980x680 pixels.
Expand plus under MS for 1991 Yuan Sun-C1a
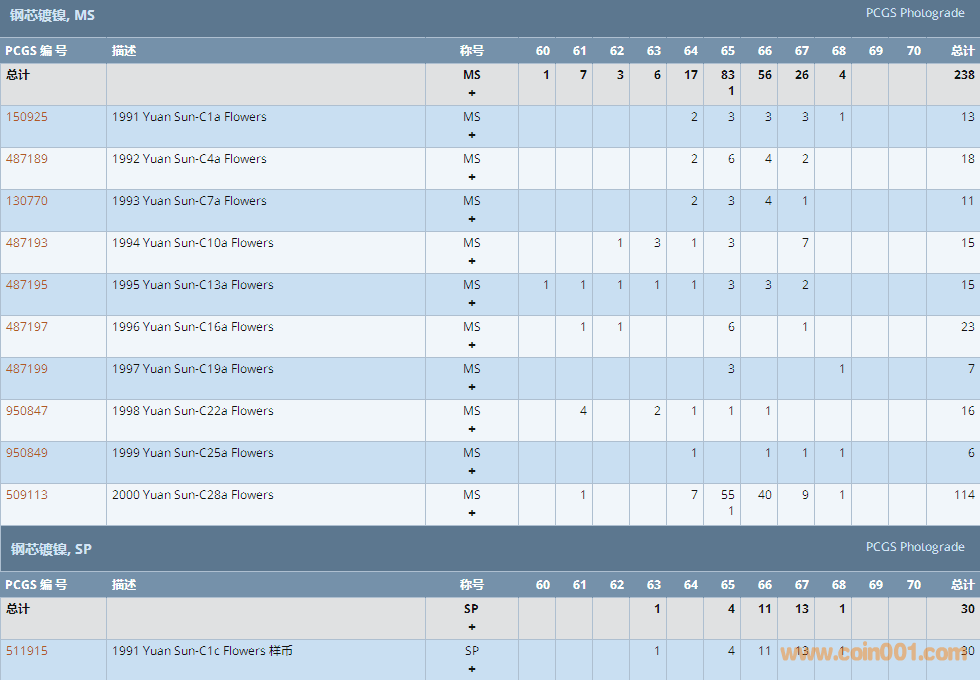(x=472, y=135)
